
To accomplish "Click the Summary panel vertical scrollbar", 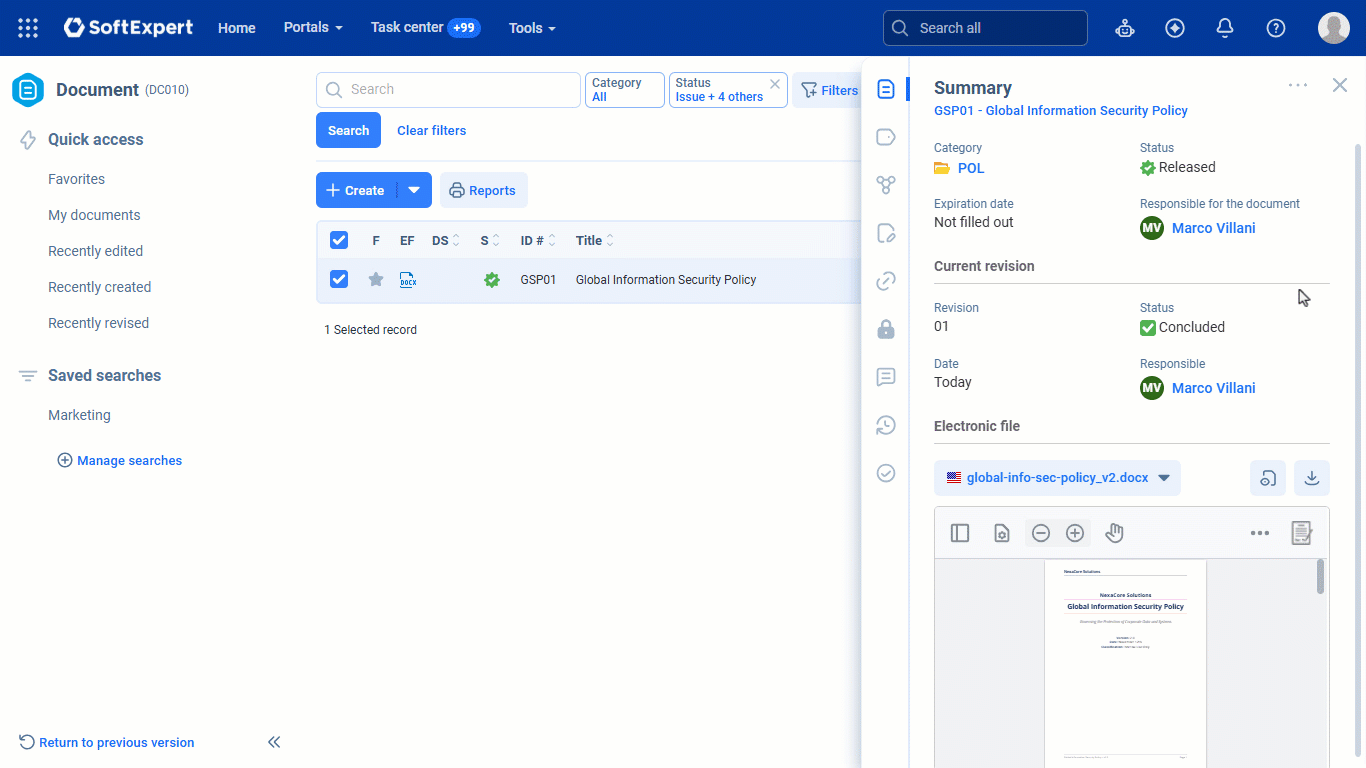I will 1358,450.
